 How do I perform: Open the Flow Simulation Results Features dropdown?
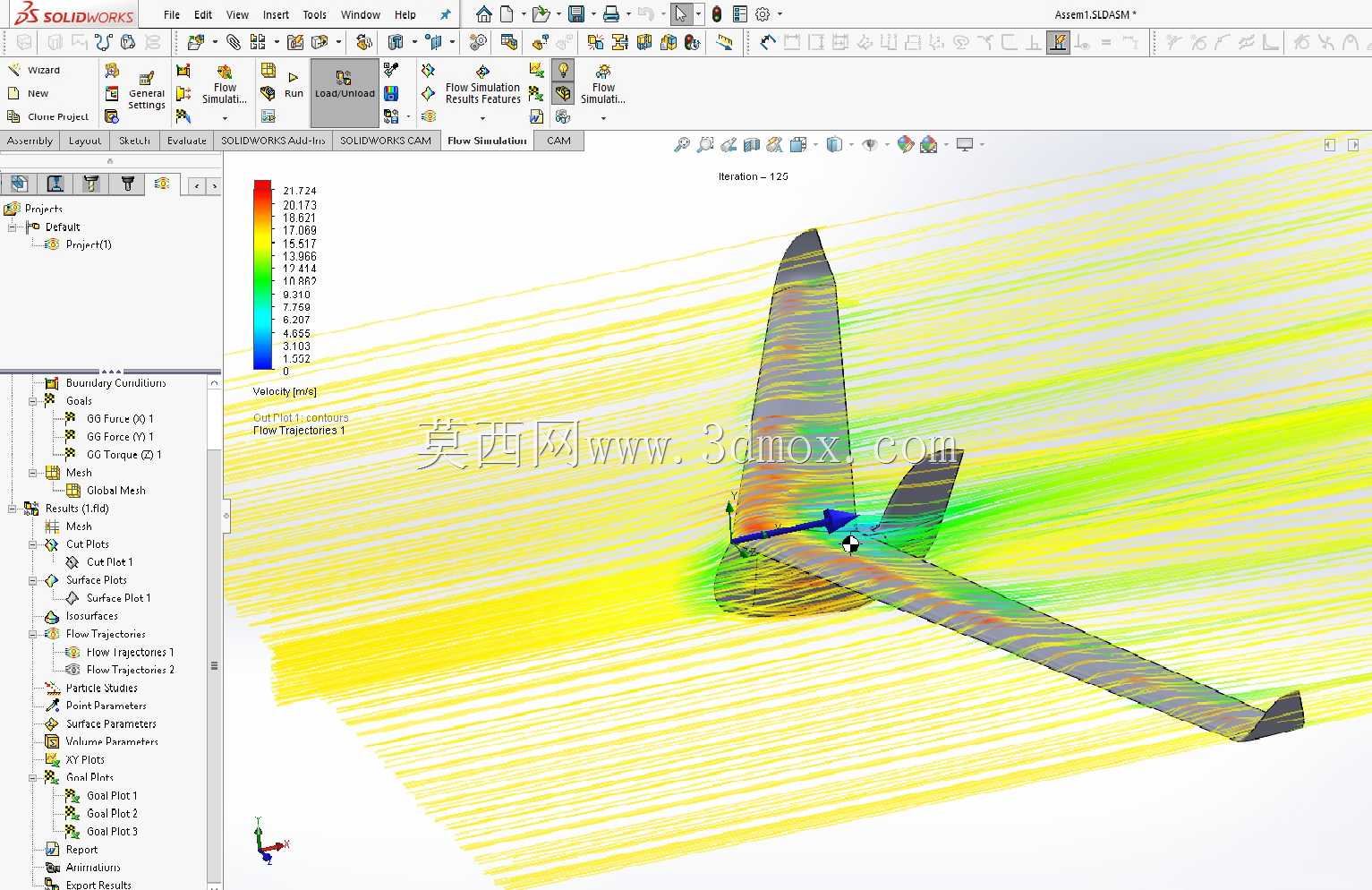click(482, 118)
